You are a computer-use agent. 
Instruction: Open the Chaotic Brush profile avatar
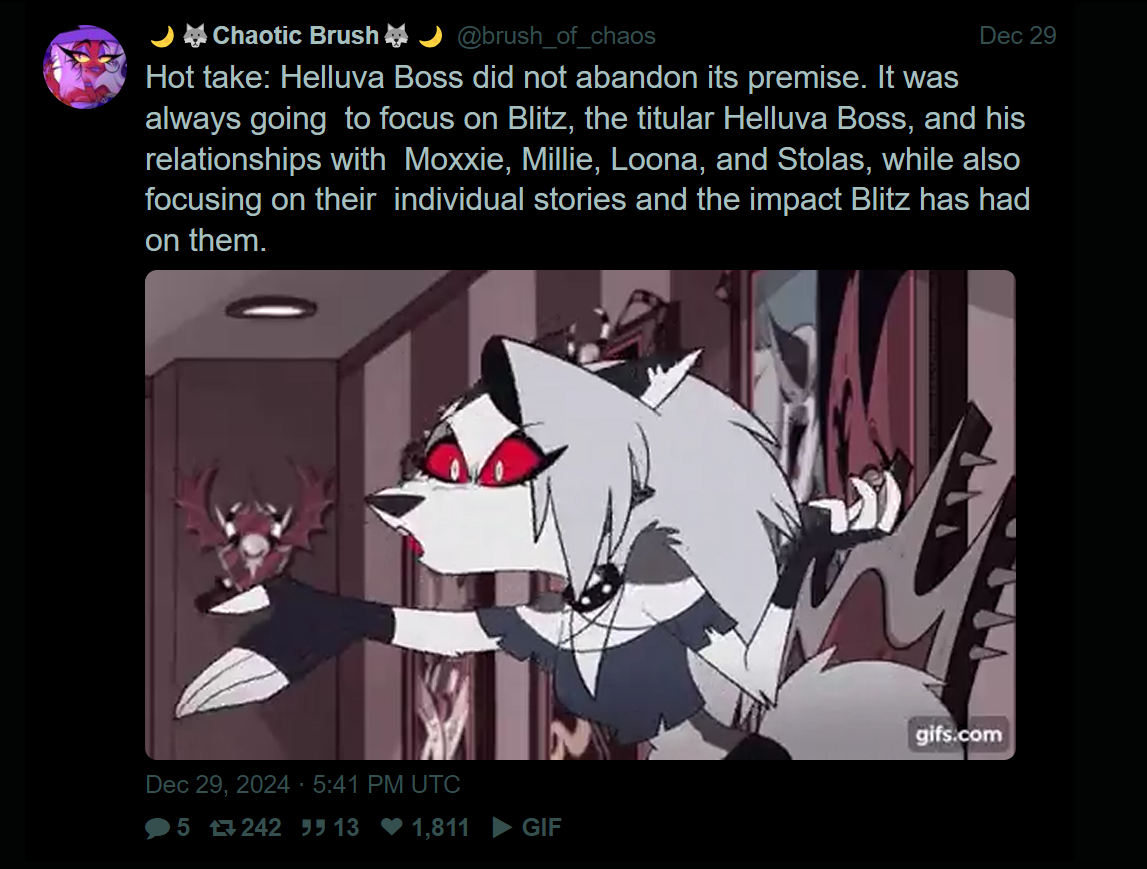85,67
